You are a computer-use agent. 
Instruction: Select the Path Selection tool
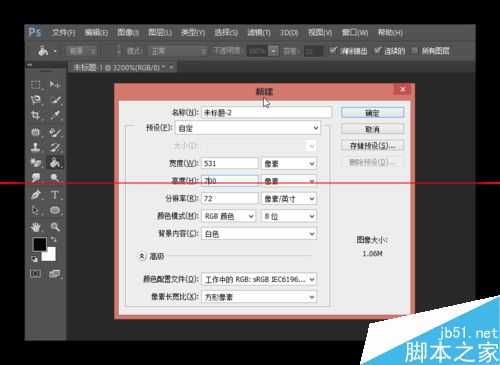[36, 210]
